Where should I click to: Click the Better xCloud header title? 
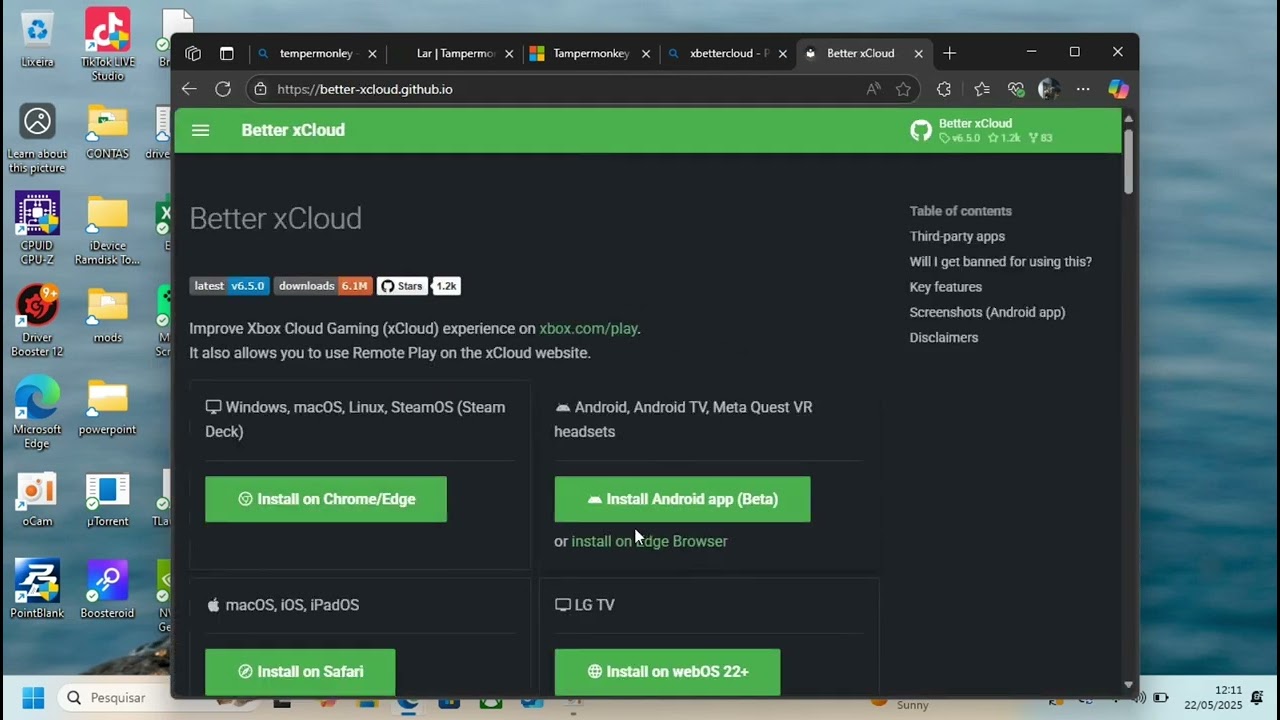coord(293,130)
